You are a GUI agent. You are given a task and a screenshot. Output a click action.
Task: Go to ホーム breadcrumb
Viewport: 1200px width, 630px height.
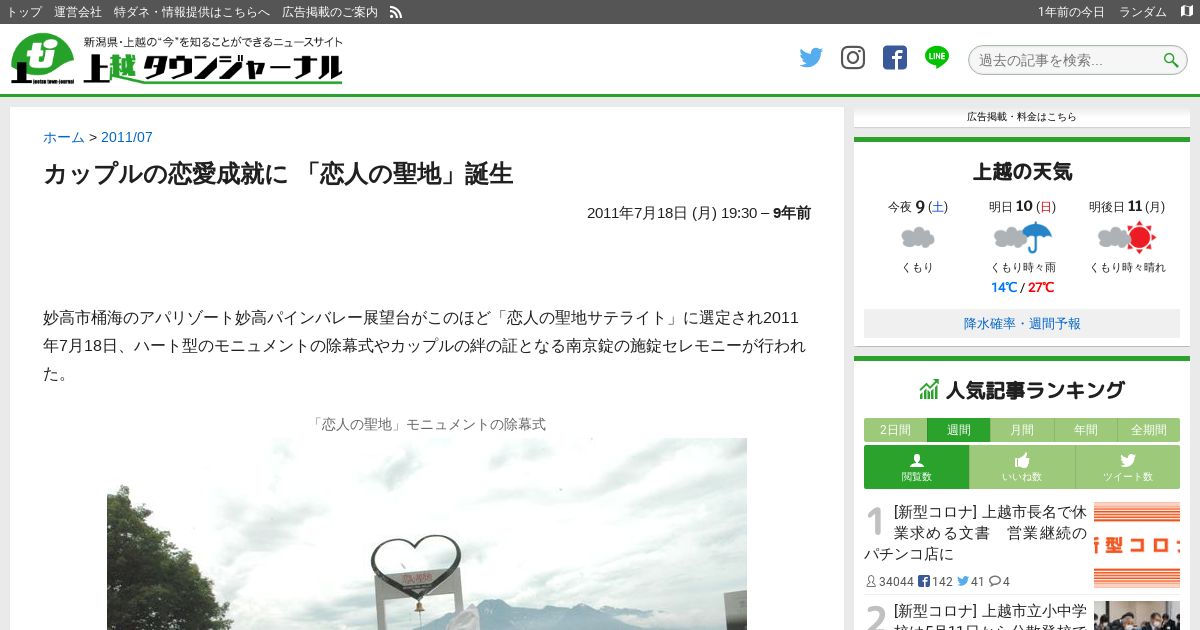point(64,137)
